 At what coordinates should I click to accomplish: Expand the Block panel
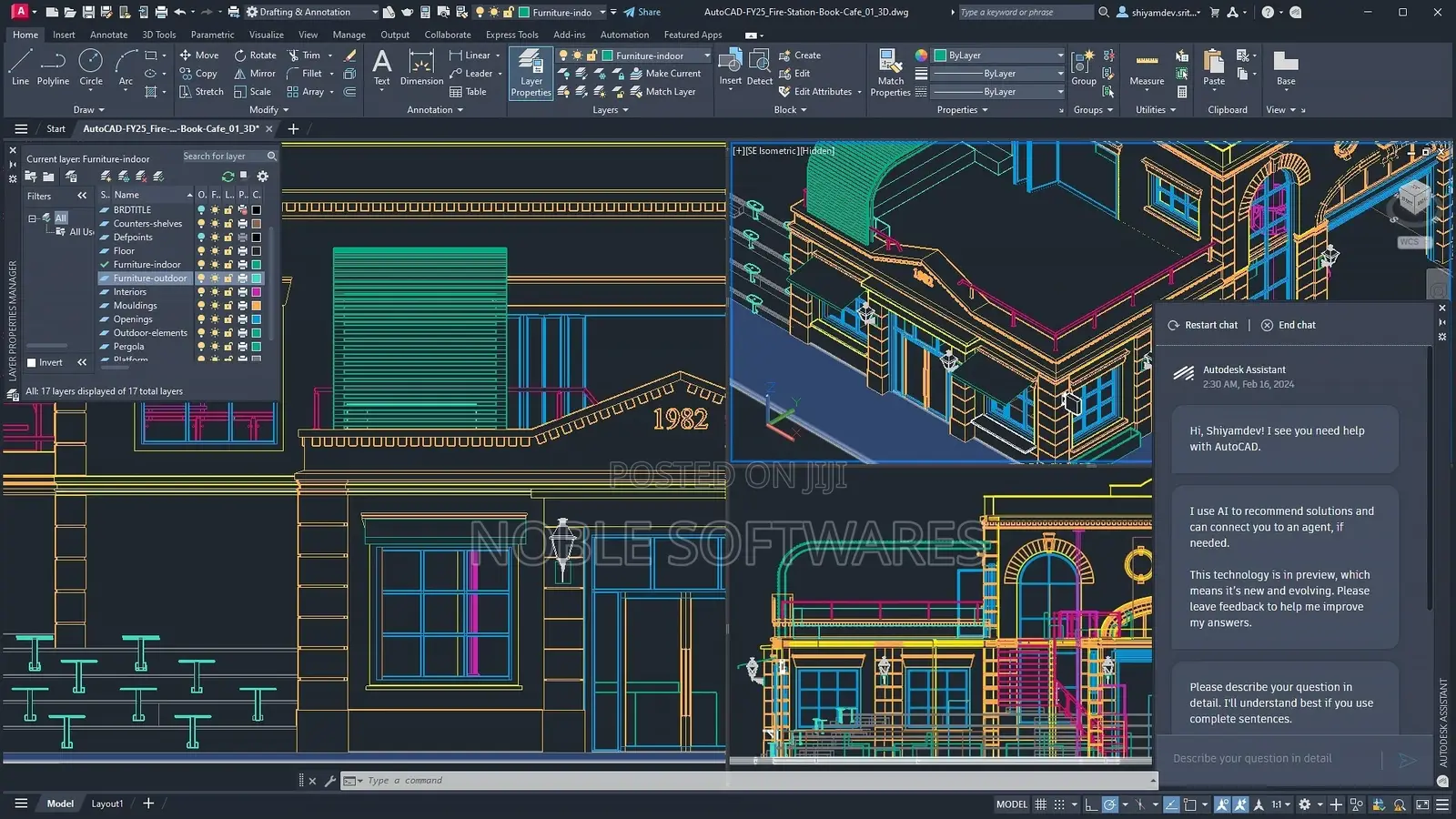(790, 110)
